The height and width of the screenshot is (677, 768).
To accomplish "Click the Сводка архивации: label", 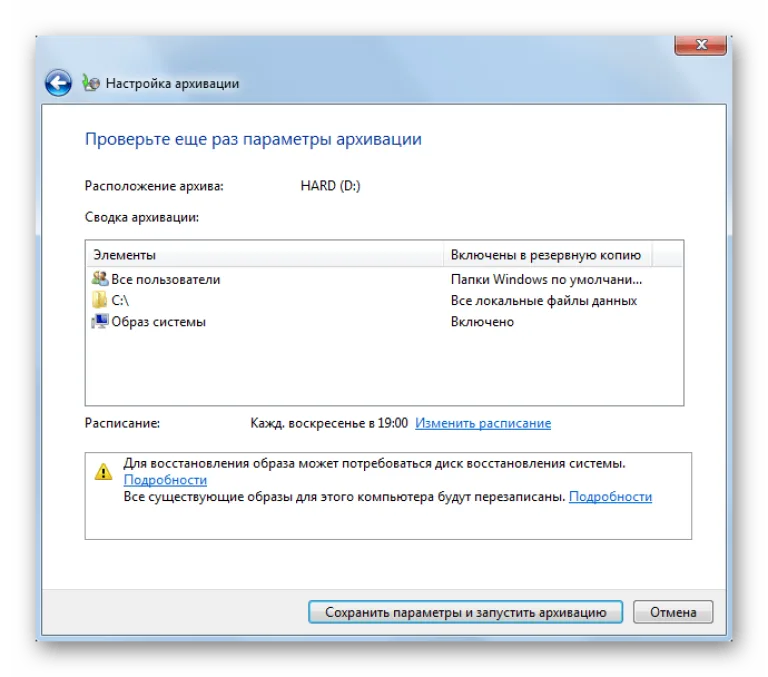I will [142, 217].
